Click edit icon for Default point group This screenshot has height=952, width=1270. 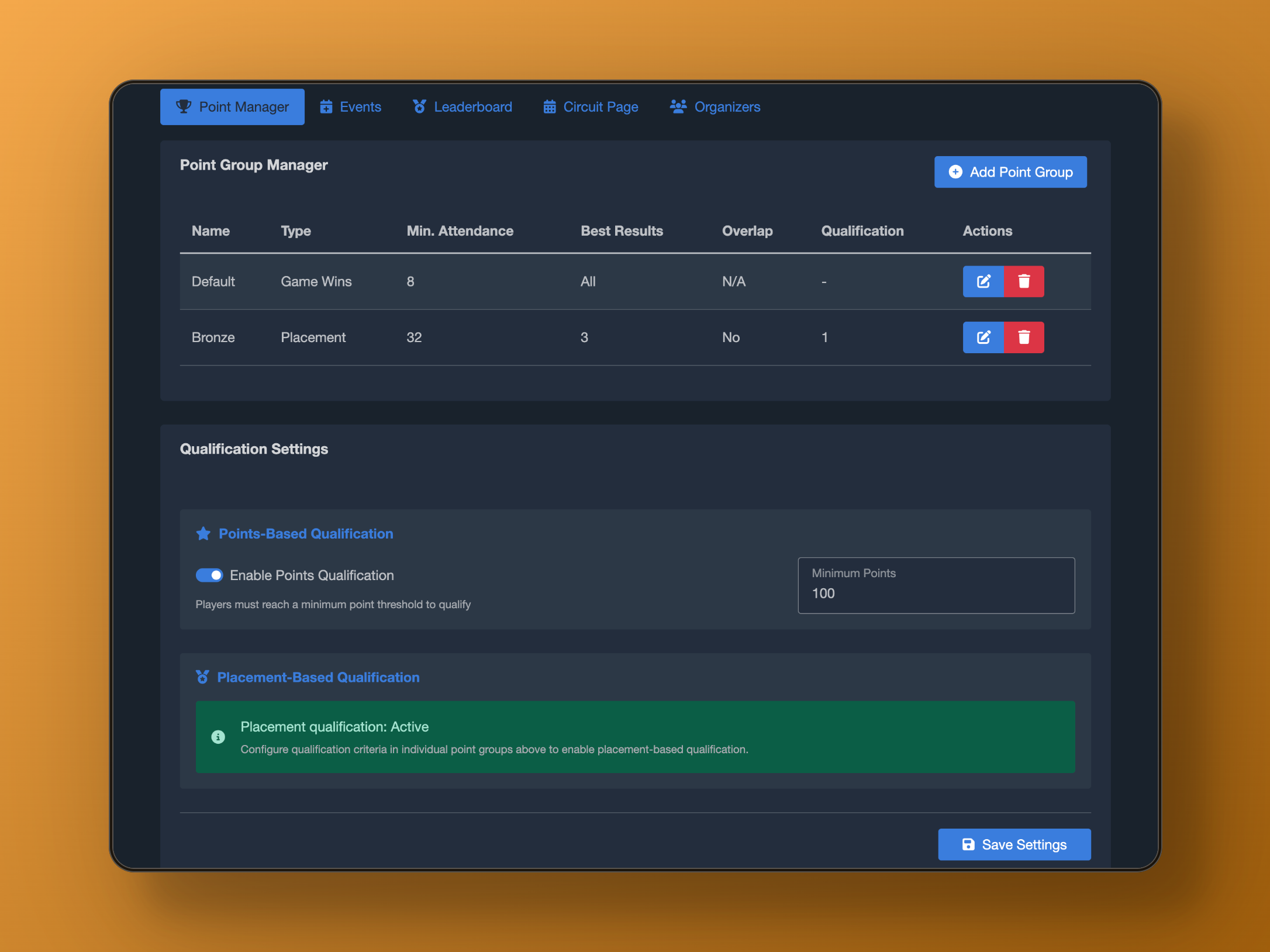click(x=983, y=281)
